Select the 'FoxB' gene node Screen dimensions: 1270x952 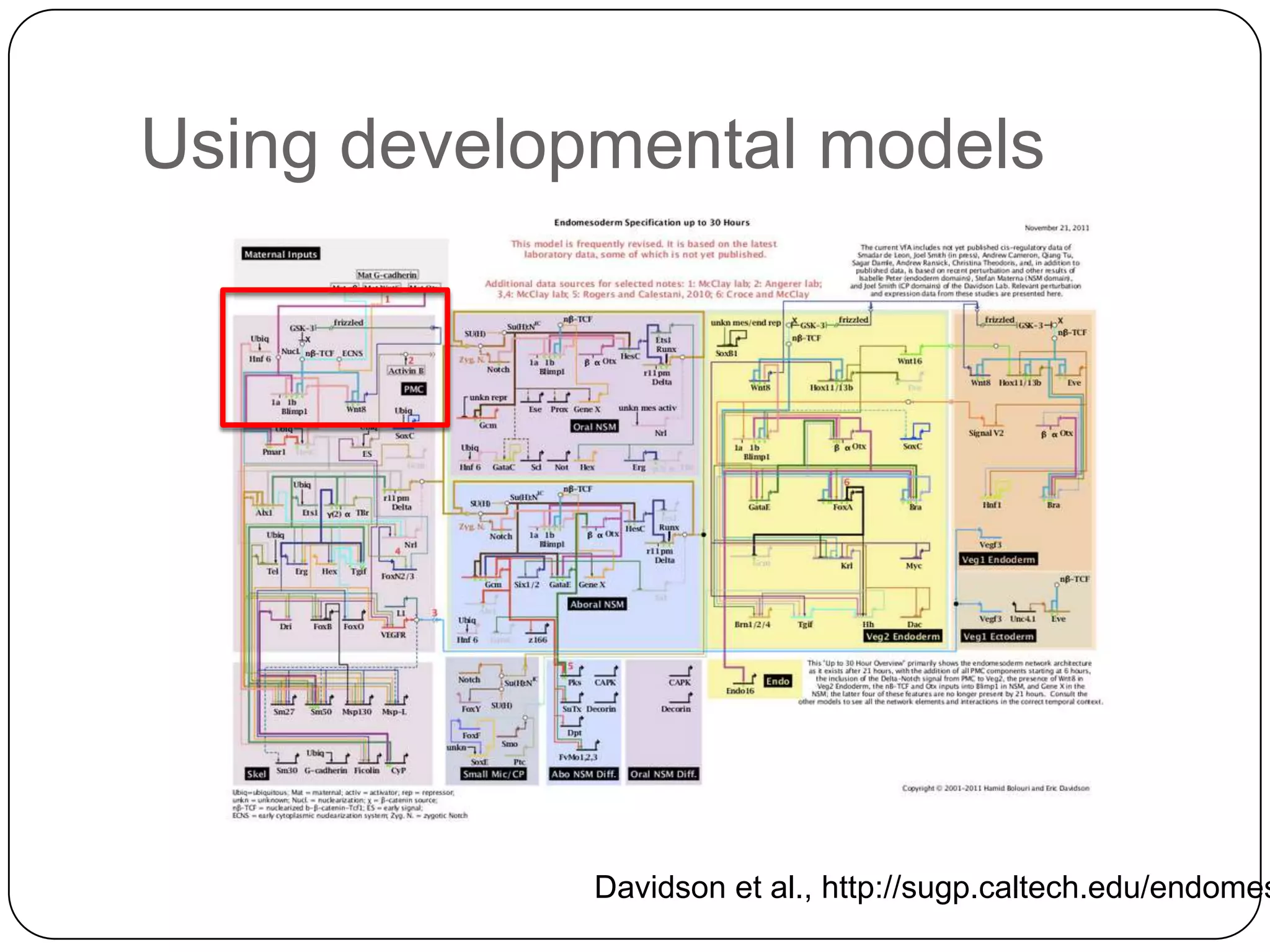point(322,627)
